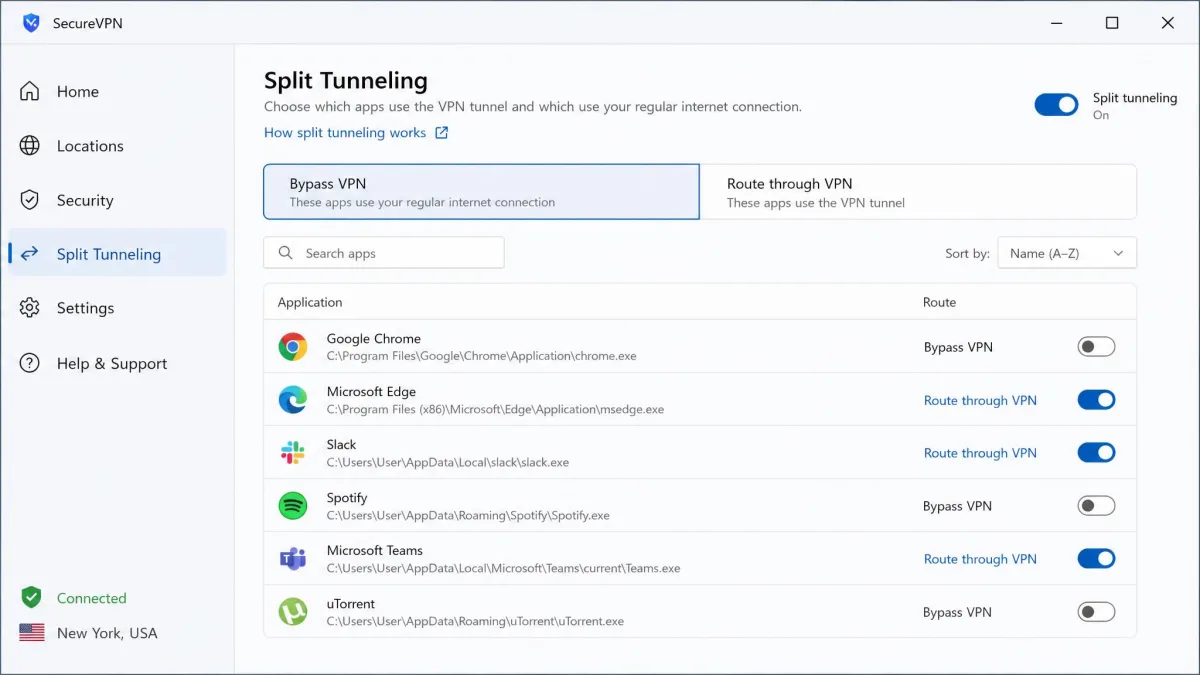Click the Home house icon in sidebar
Viewport: 1200px width, 675px height.
[30, 91]
